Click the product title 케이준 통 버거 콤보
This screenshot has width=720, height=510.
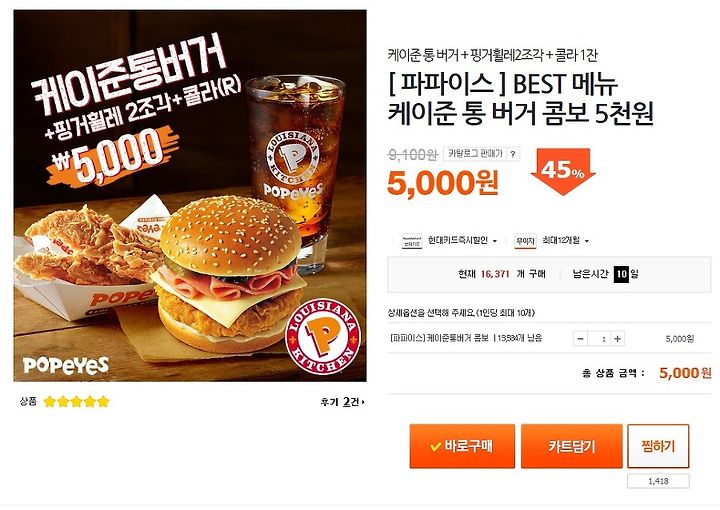tap(489, 114)
